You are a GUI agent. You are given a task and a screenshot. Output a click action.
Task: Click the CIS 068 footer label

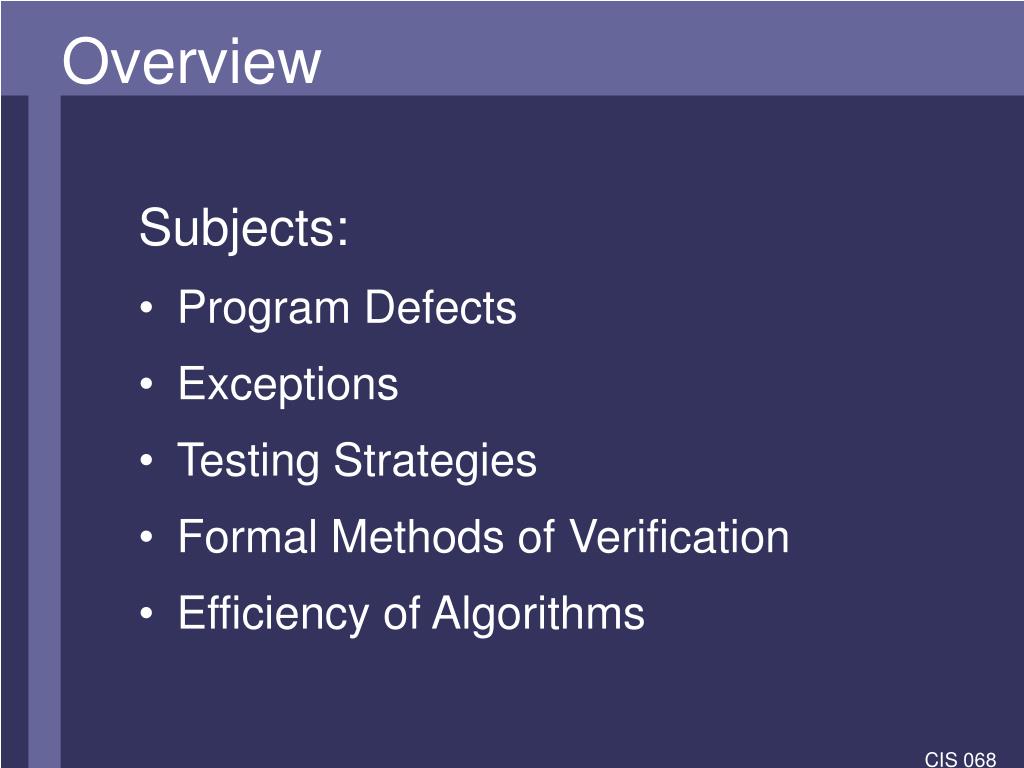point(960,760)
